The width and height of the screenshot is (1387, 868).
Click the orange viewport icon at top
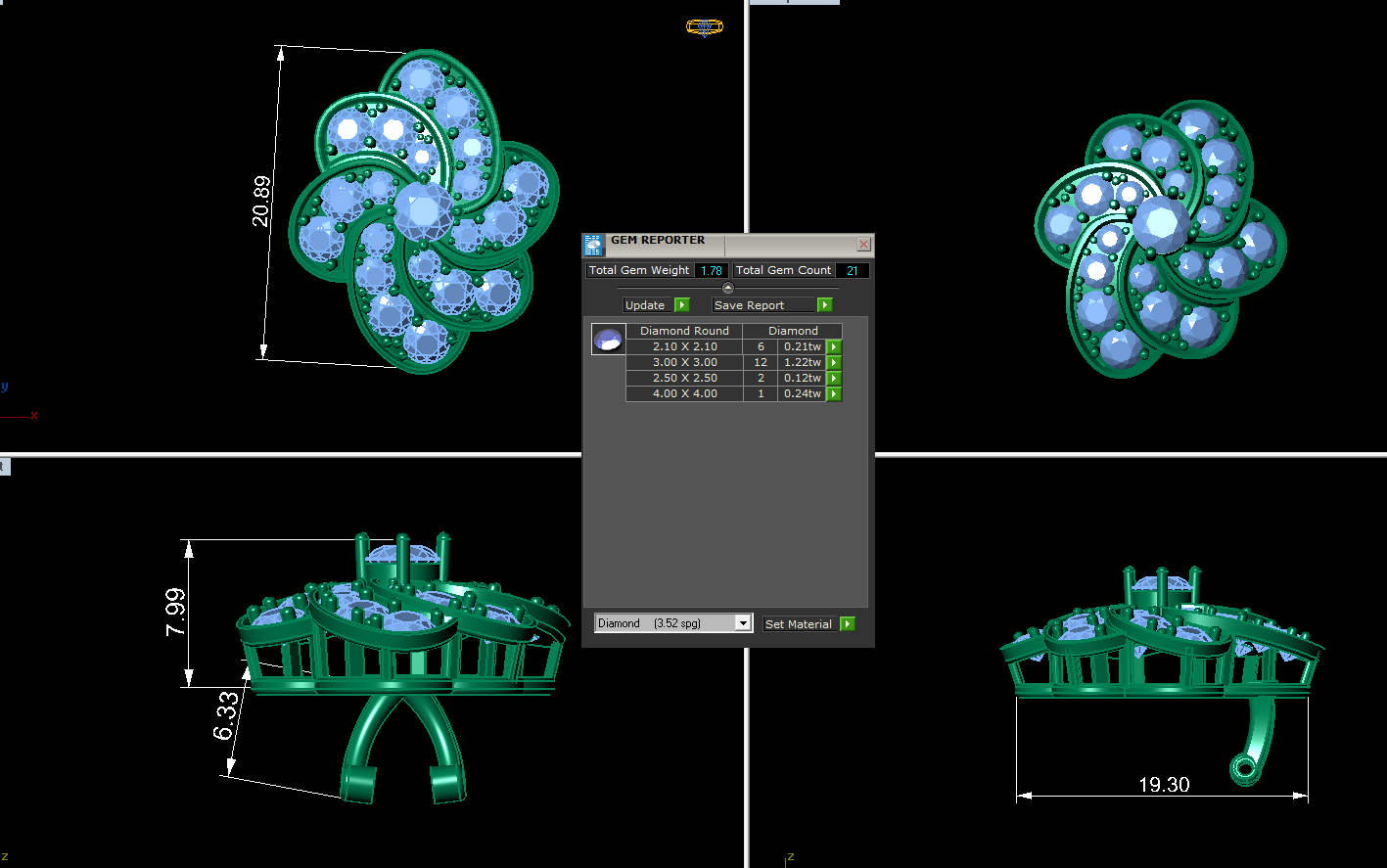[x=705, y=27]
